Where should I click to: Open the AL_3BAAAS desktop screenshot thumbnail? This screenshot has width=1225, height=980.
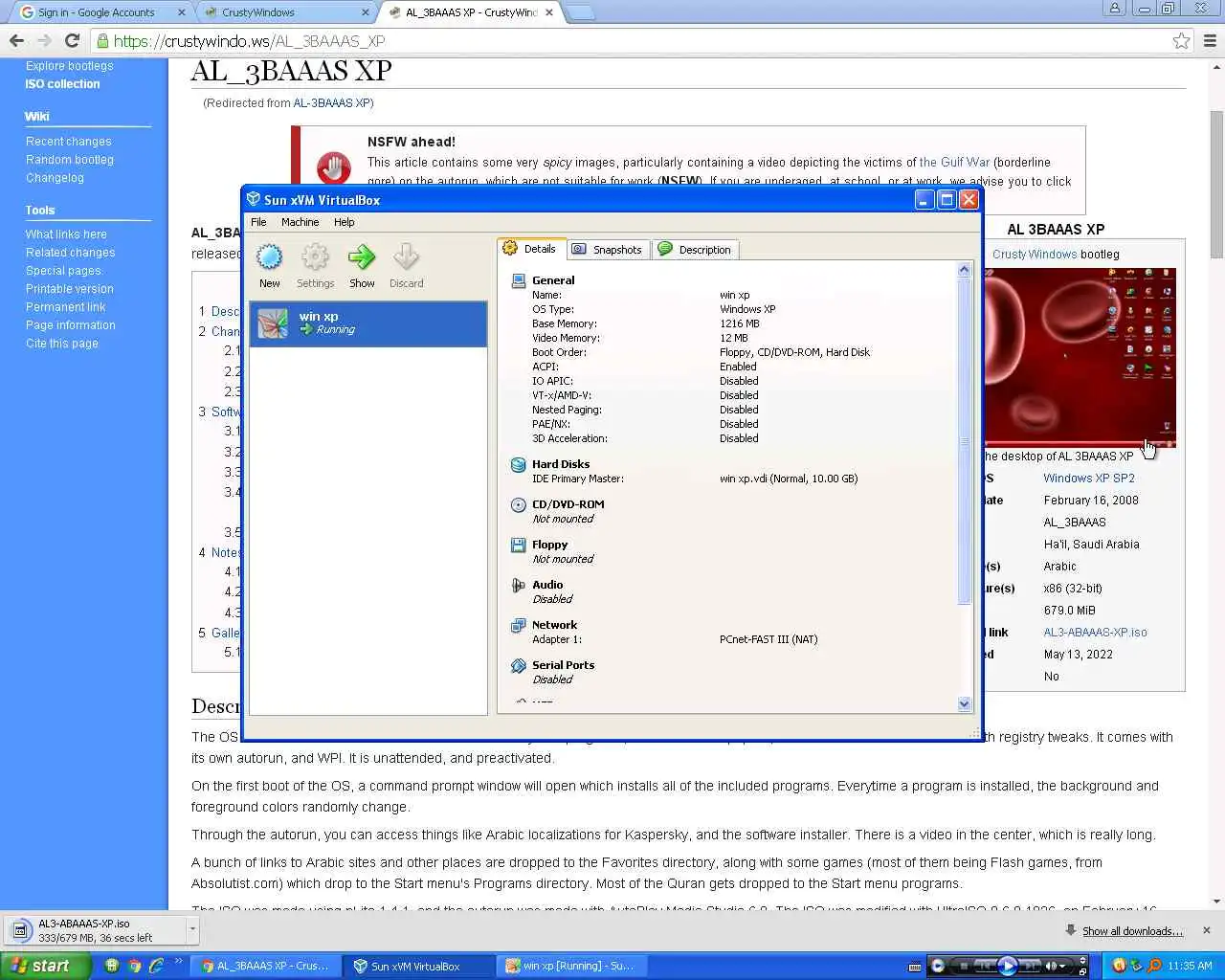1080,357
